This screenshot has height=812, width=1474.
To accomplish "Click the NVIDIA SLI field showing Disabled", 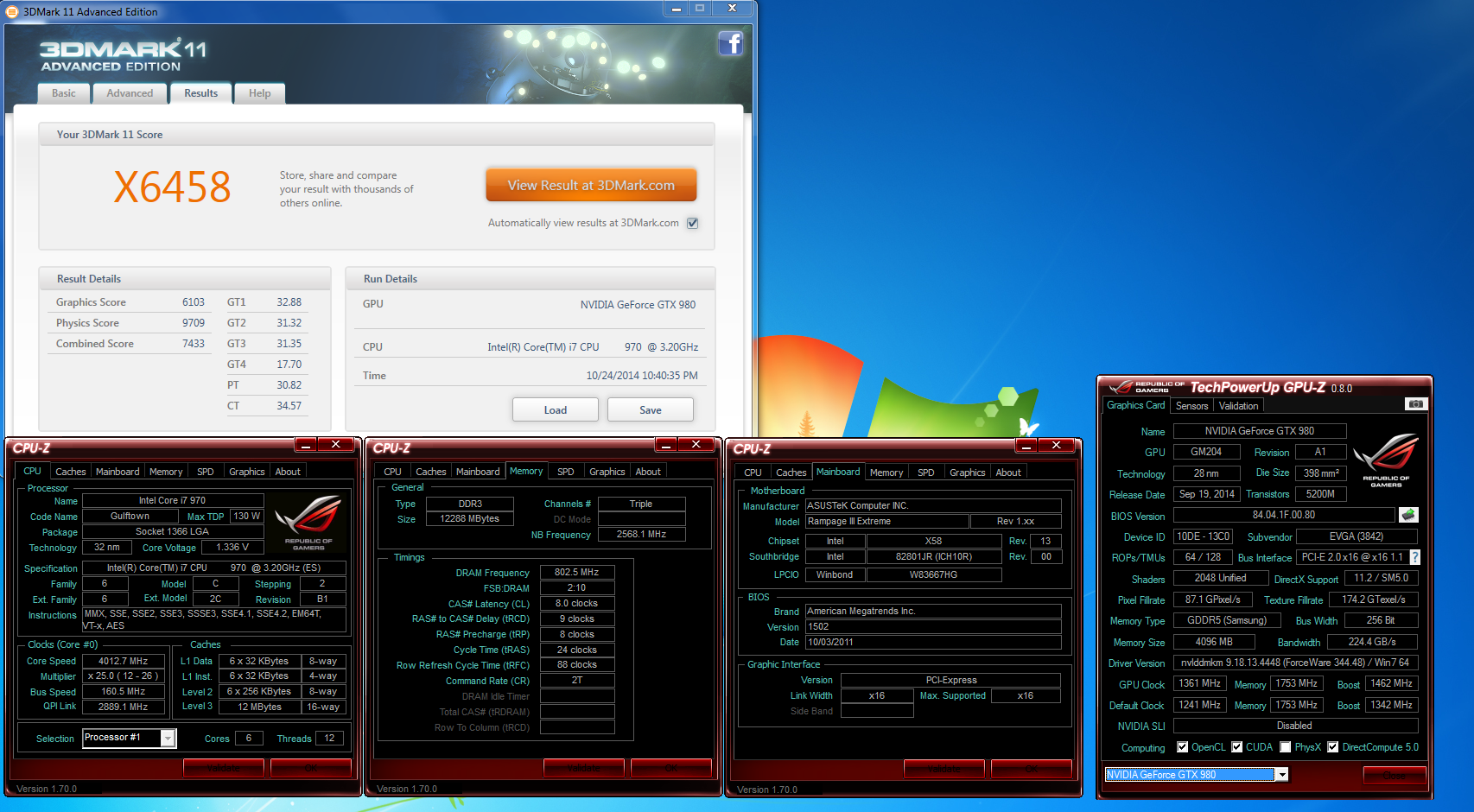I will click(x=1295, y=726).
